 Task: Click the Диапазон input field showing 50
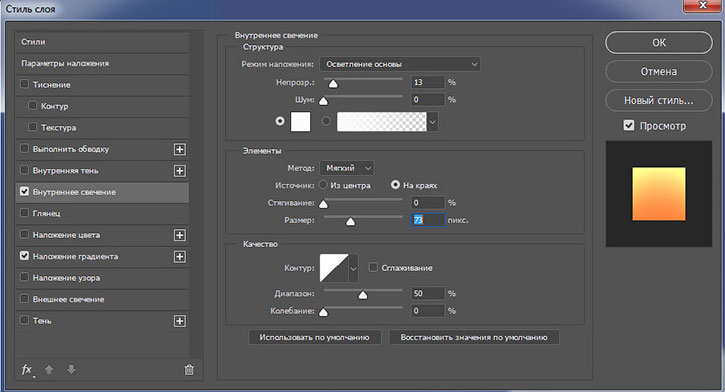(428, 294)
